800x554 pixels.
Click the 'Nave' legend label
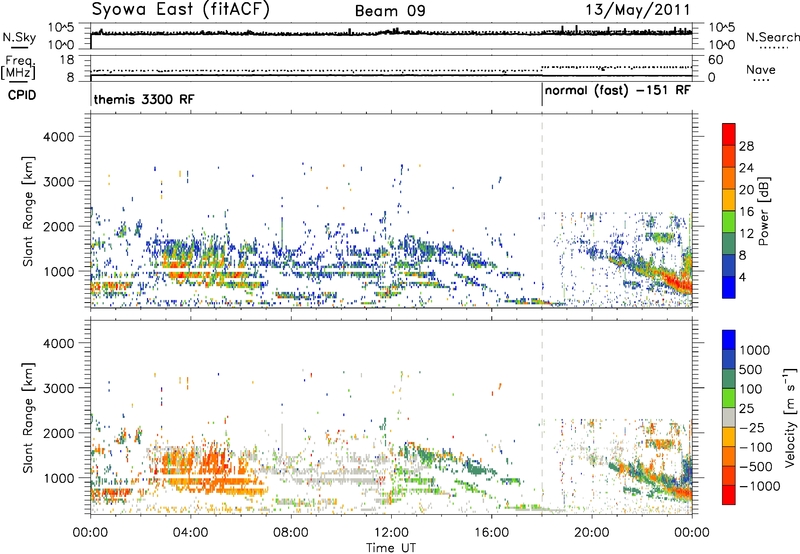pyautogui.click(x=761, y=69)
